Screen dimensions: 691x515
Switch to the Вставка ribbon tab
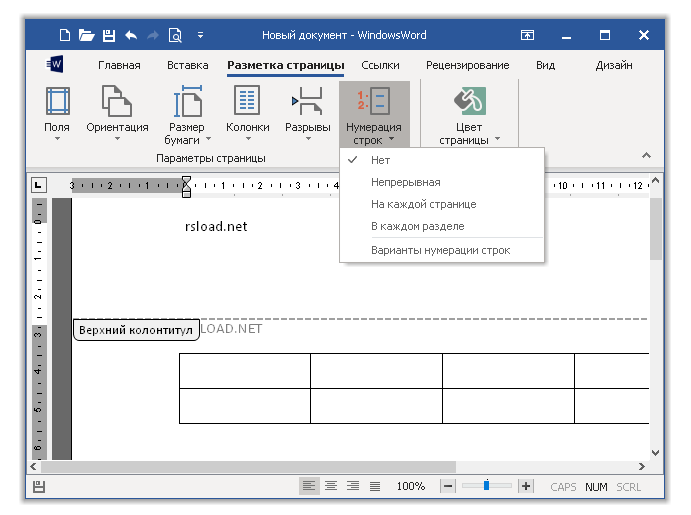[x=188, y=66]
